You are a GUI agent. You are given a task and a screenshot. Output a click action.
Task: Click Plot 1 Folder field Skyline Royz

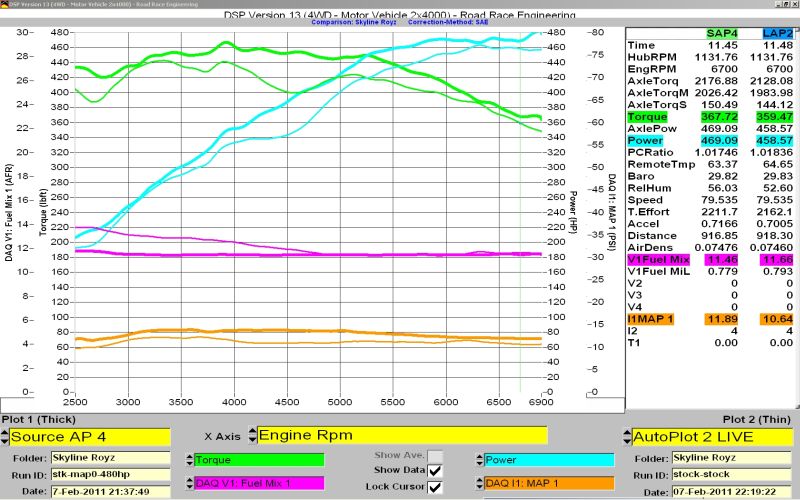click(110, 458)
